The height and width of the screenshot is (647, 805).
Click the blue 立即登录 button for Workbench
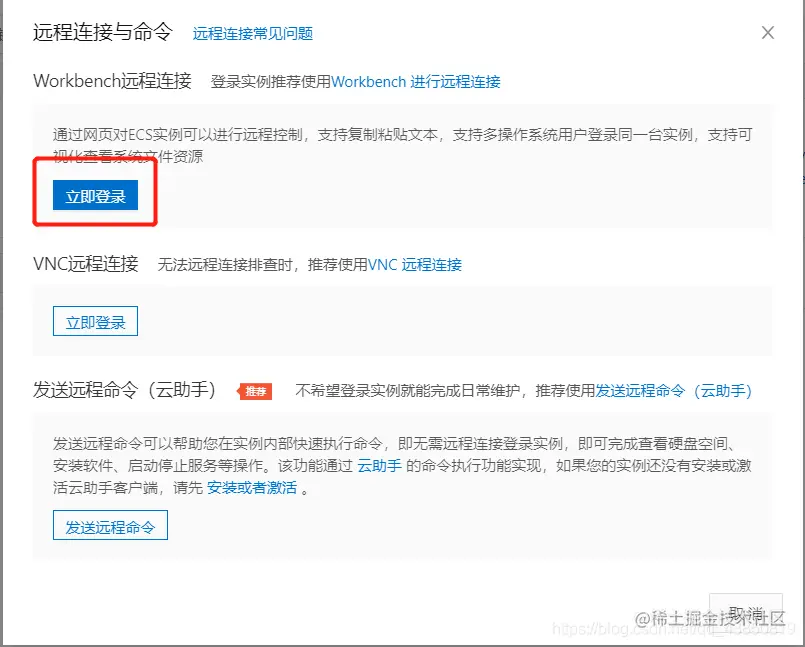[95, 195]
